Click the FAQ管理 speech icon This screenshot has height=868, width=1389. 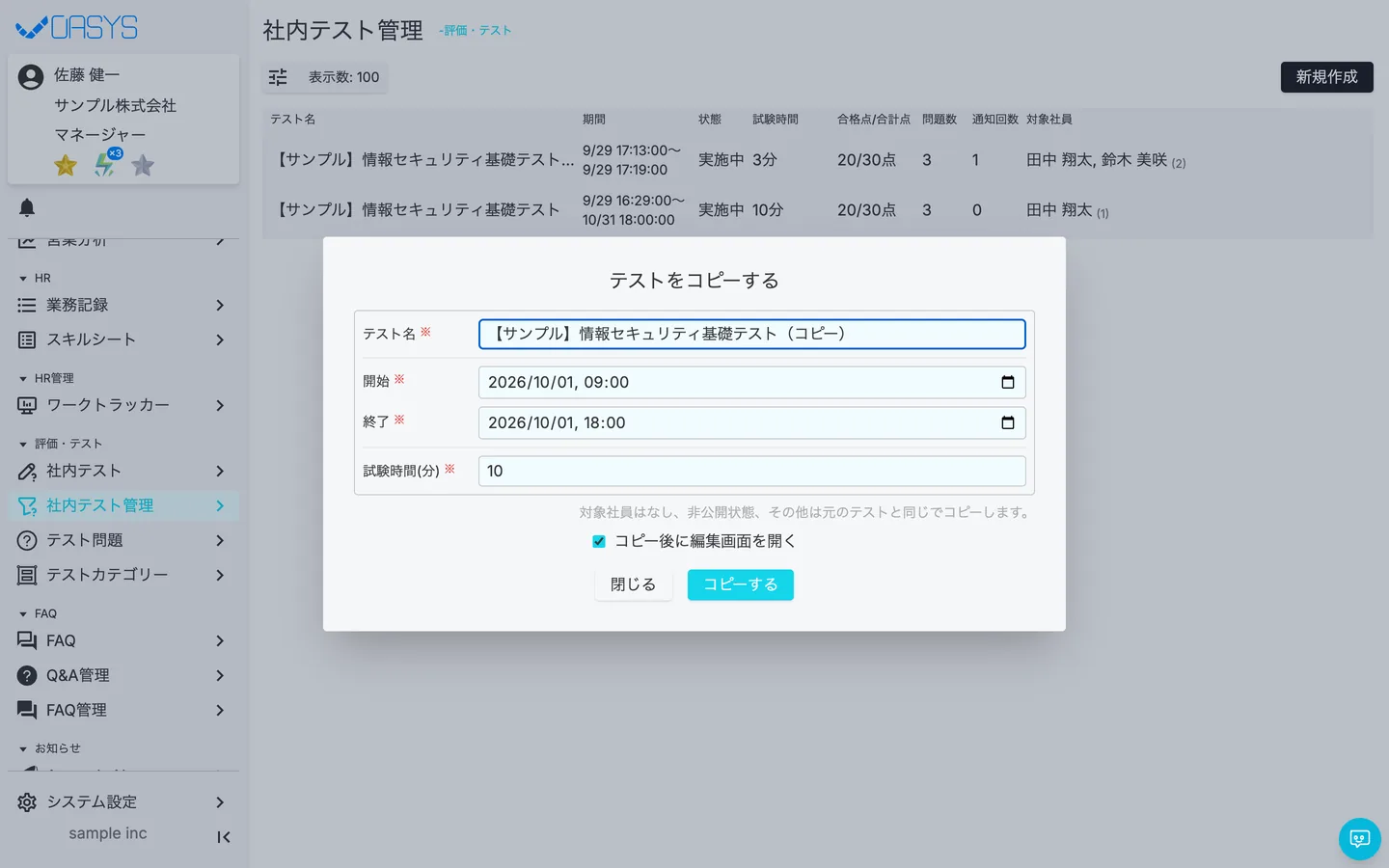pos(27,710)
